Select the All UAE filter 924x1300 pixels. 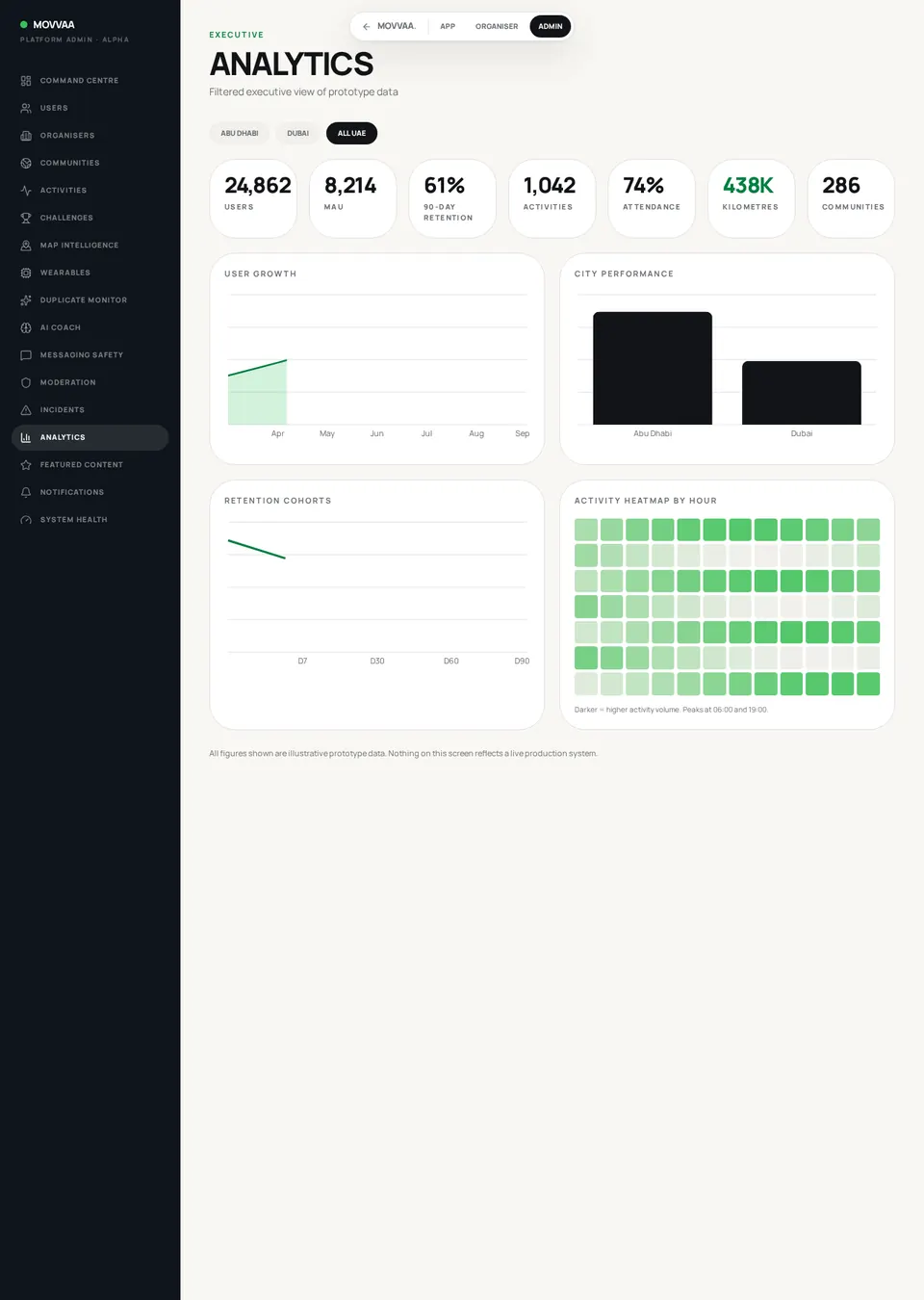click(351, 134)
